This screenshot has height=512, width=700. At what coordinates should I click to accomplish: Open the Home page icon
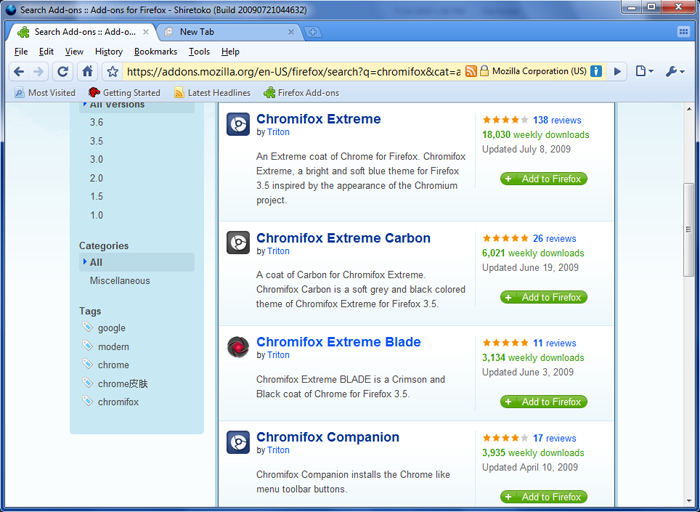coord(88,71)
